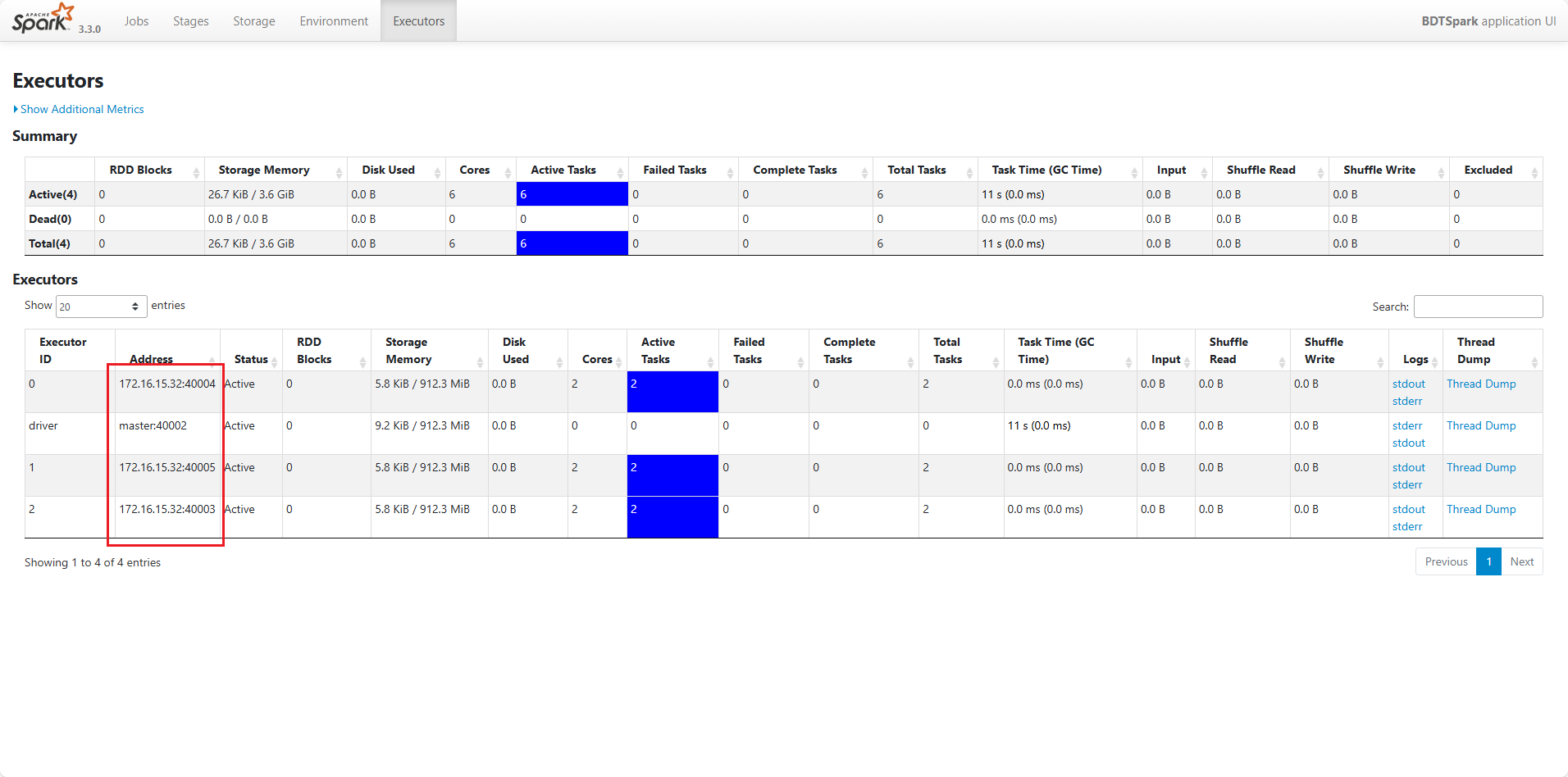Sort executors table by Status
The image size is (1568, 777).
coord(251,351)
